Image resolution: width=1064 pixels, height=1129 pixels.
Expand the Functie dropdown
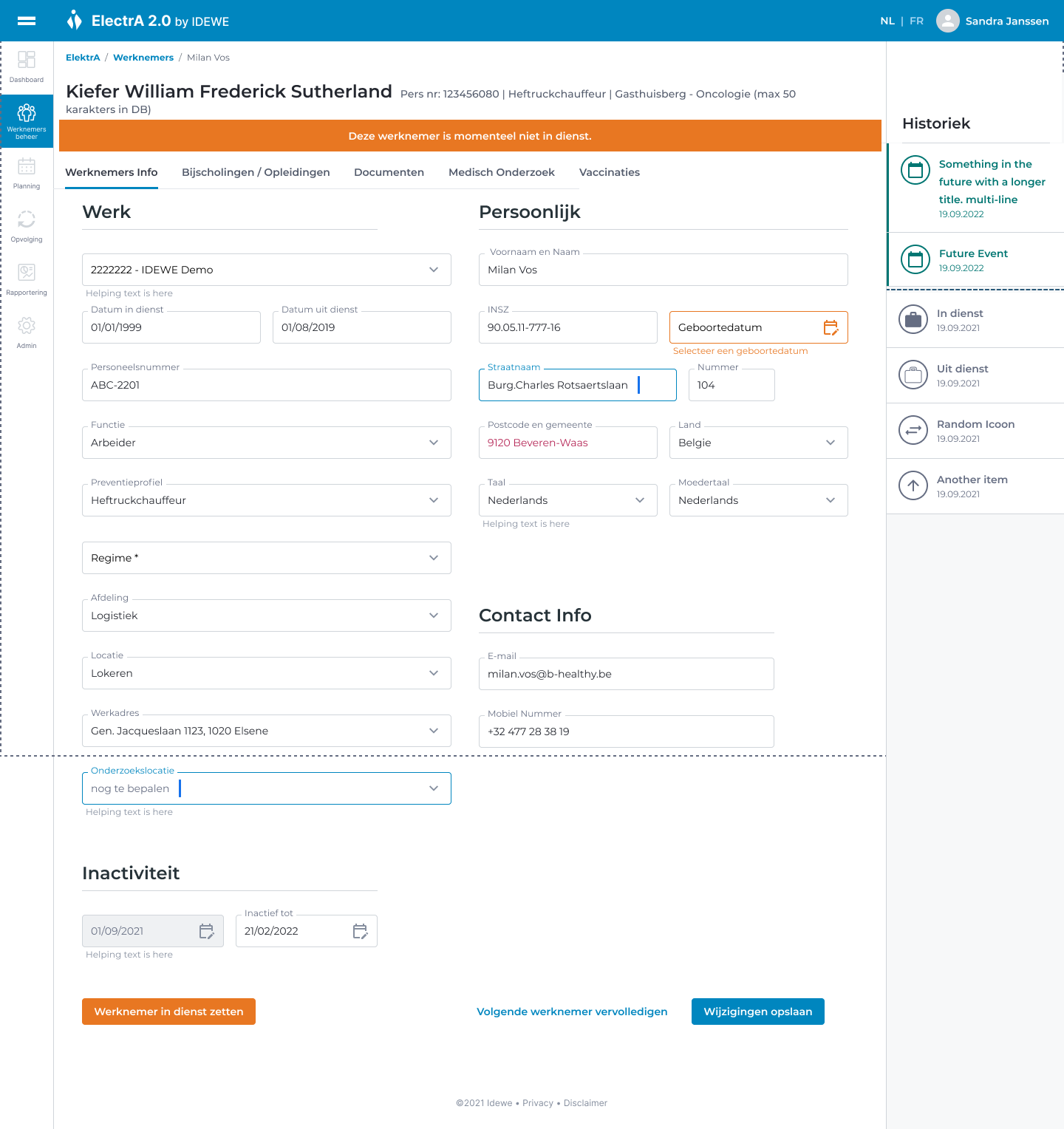(433, 443)
